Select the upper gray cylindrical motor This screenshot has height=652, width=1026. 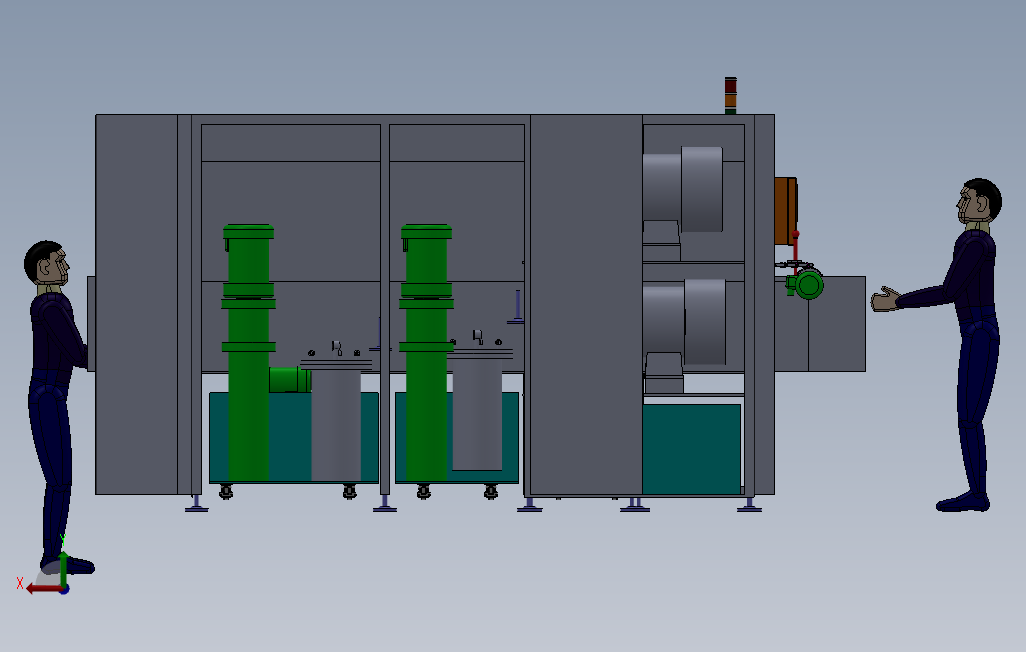pyautogui.click(x=682, y=190)
